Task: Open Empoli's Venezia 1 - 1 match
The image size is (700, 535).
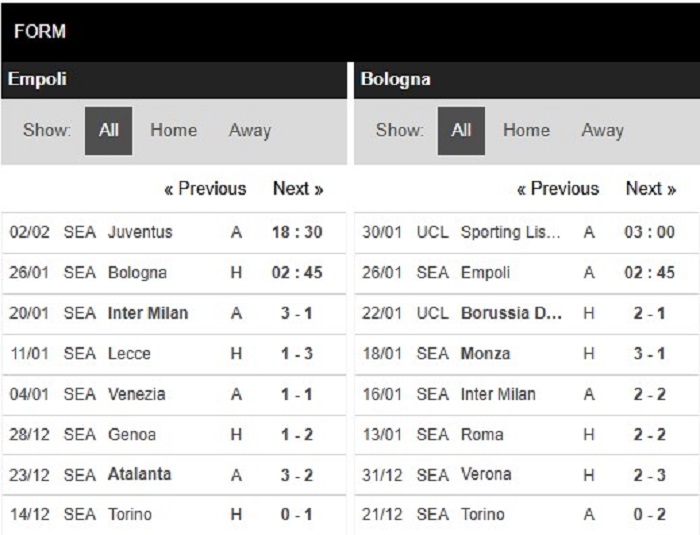Action: click(x=174, y=395)
